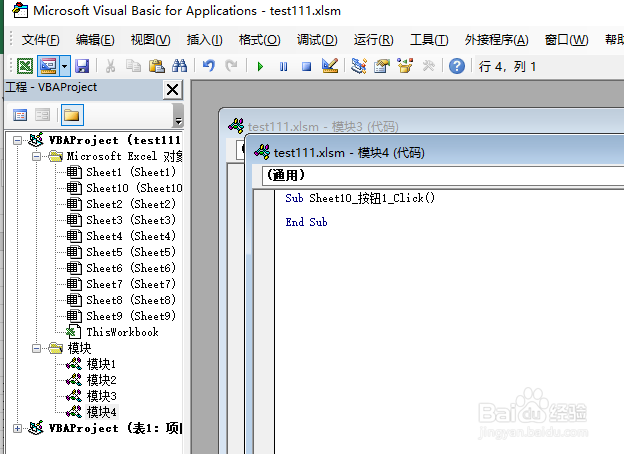
Task: Open the 工具(T) menu
Action: (x=429, y=40)
